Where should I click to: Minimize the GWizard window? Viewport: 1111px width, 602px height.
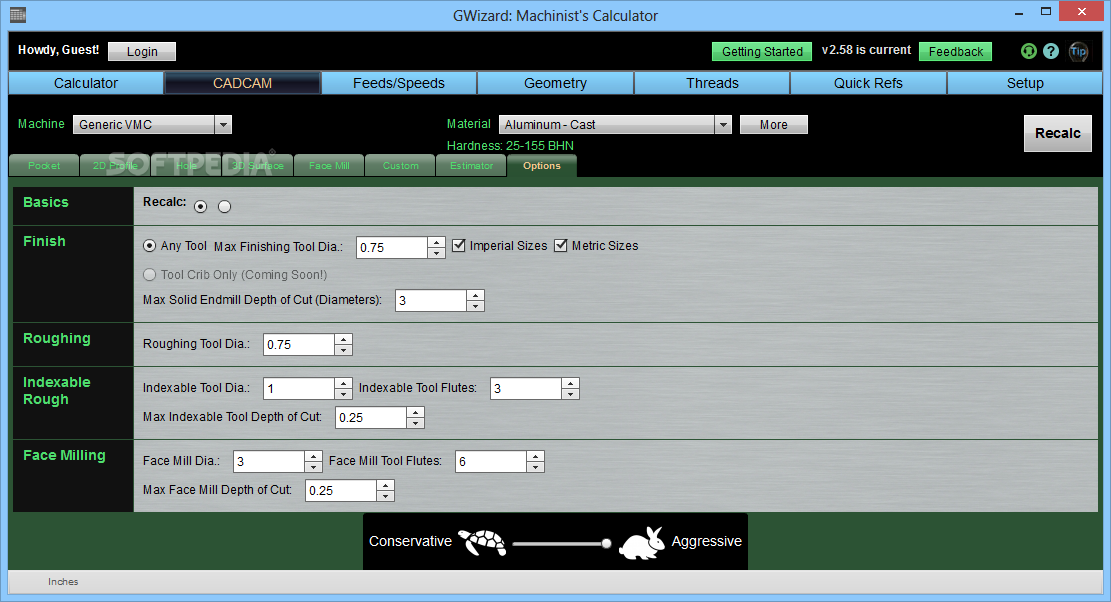click(x=1019, y=13)
